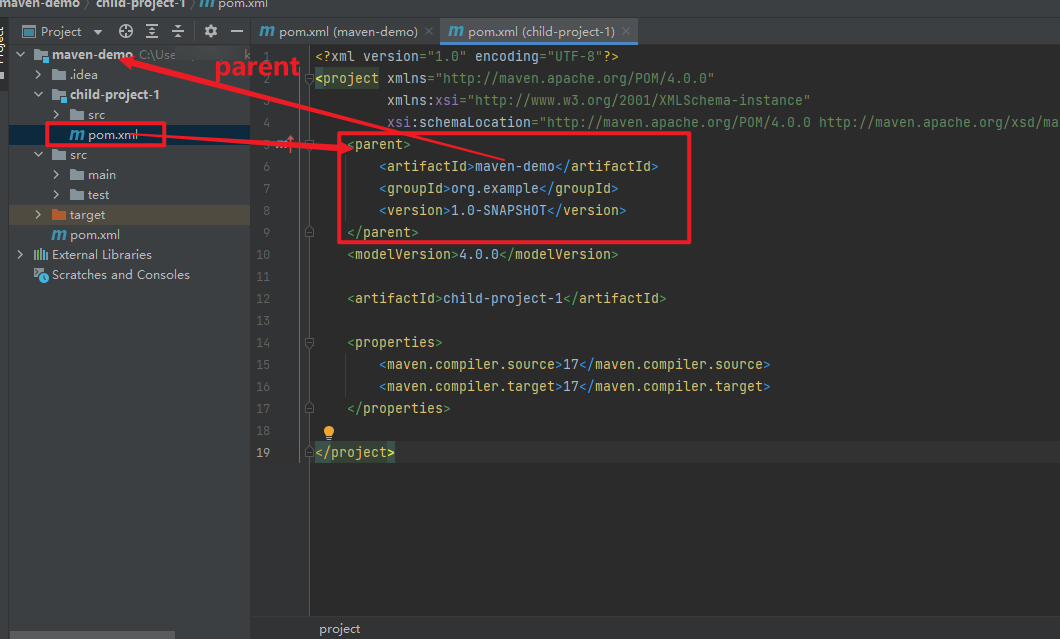1060x639 pixels.
Task: Click the closing </project> tag
Action: pyautogui.click(x=355, y=452)
